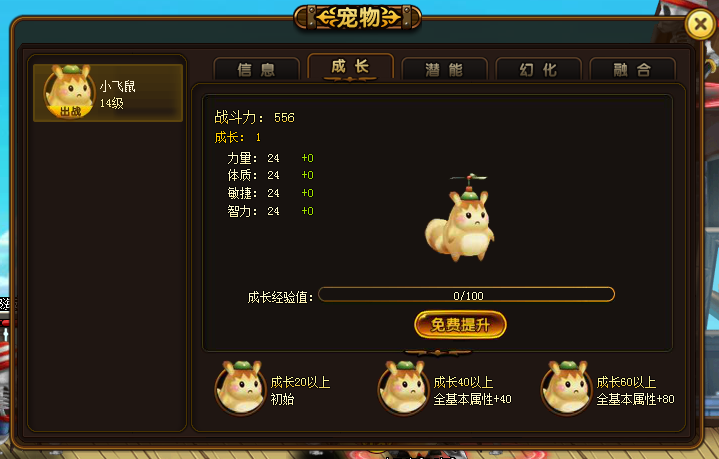This screenshot has height=459, width=719.
Task: Select the 成长60以上 form icon
Action: [566, 388]
